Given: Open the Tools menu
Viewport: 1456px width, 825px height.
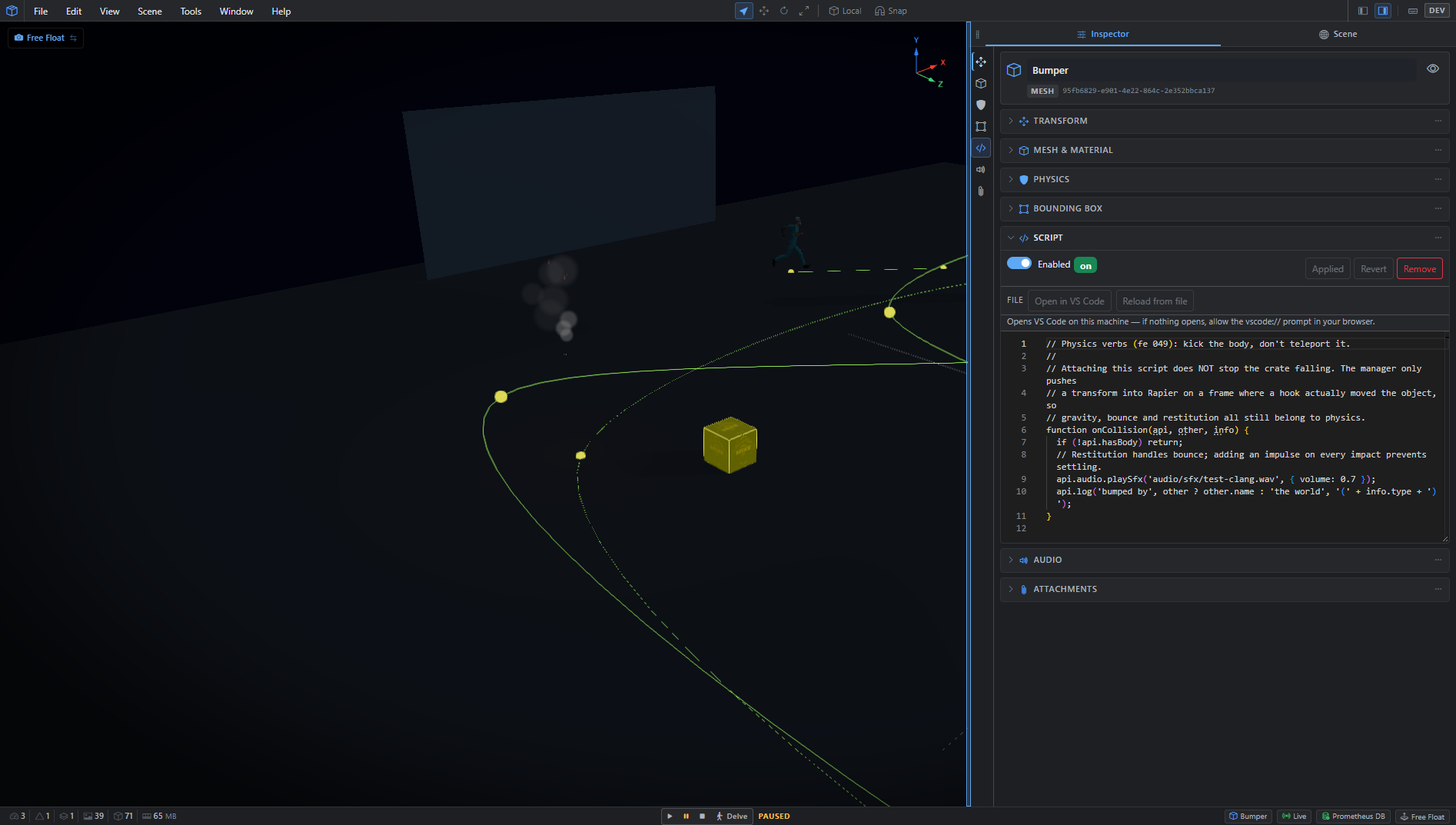Looking at the screenshot, I should click(x=191, y=11).
